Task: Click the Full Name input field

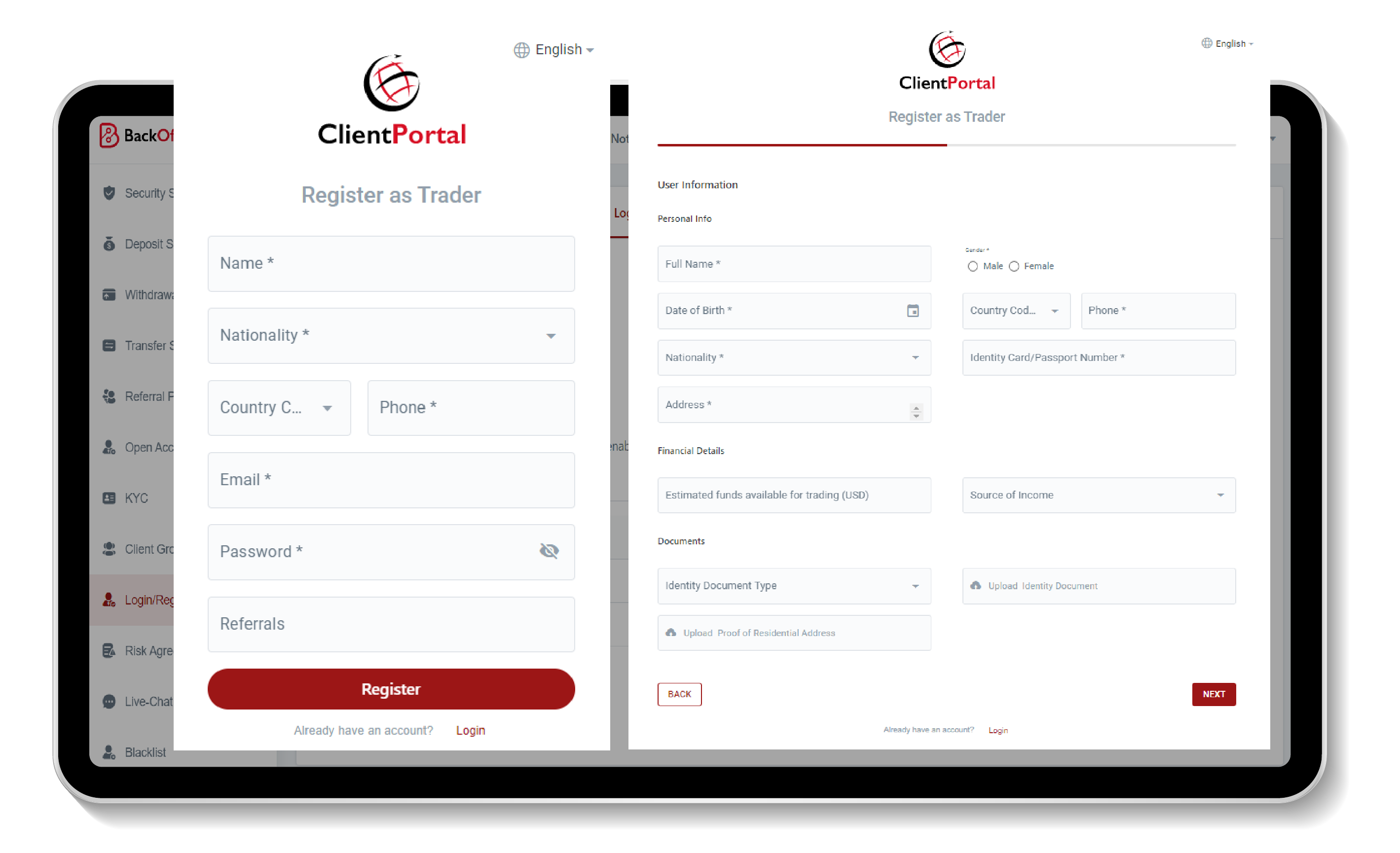Action: 794,263
